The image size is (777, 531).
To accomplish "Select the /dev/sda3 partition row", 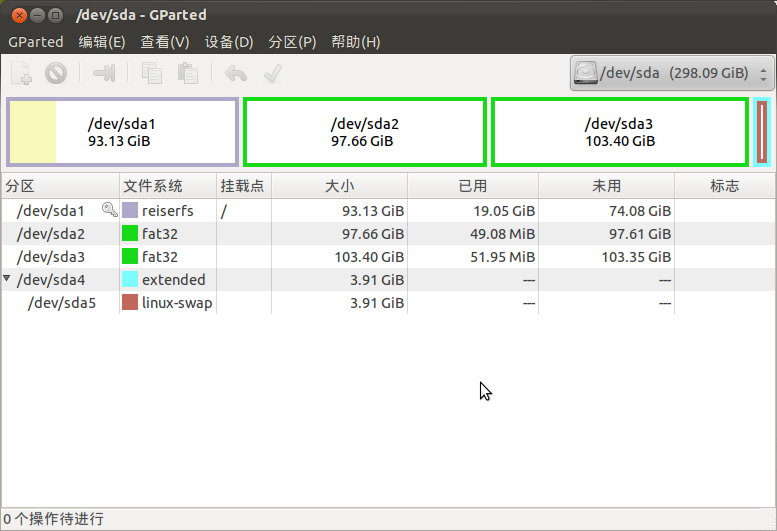I will (388, 257).
